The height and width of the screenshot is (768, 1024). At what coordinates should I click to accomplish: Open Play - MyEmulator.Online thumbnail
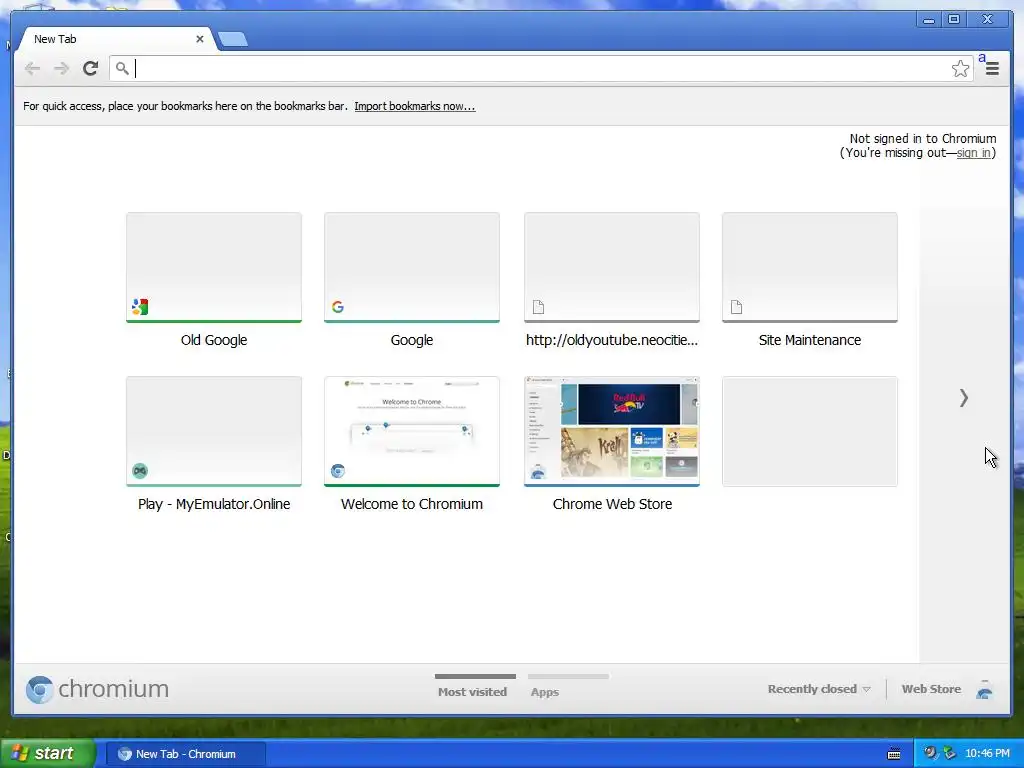click(214, 431)
